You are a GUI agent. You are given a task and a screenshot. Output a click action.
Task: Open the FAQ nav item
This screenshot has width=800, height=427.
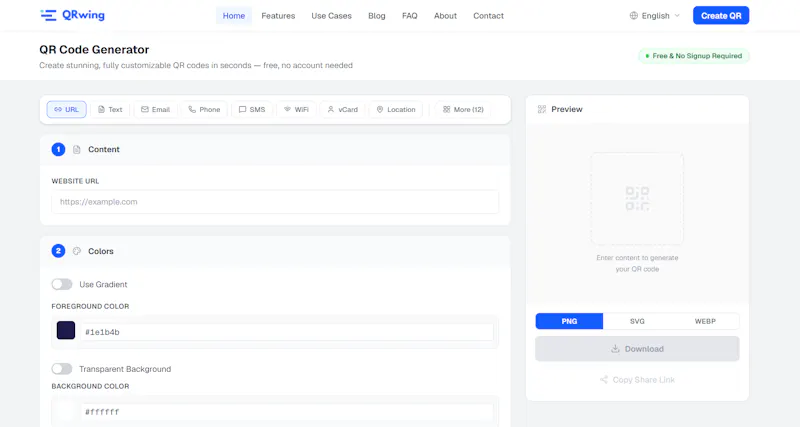click(410, 16)
